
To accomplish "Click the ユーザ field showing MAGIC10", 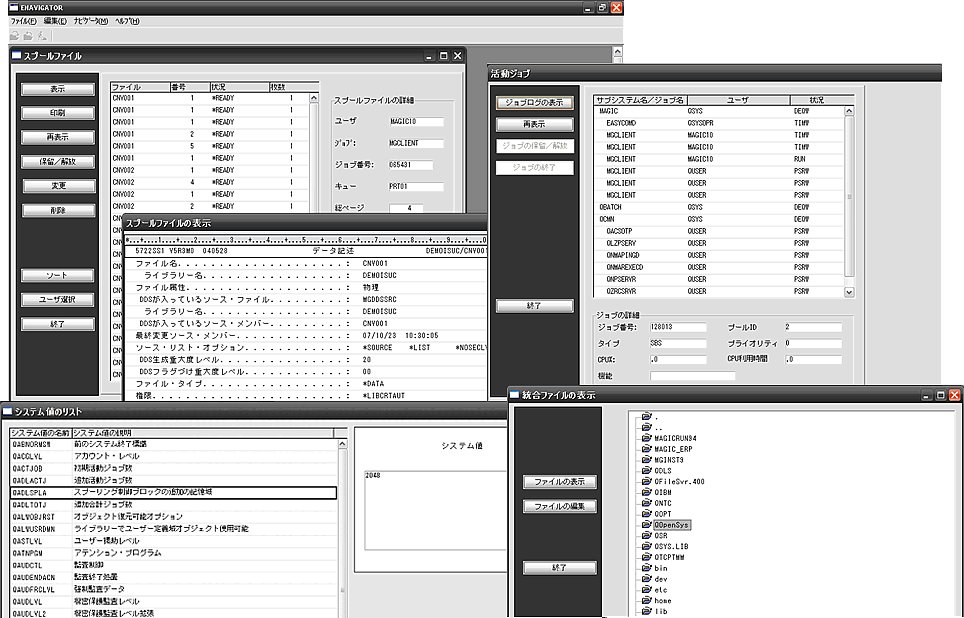I will (416, 122).
